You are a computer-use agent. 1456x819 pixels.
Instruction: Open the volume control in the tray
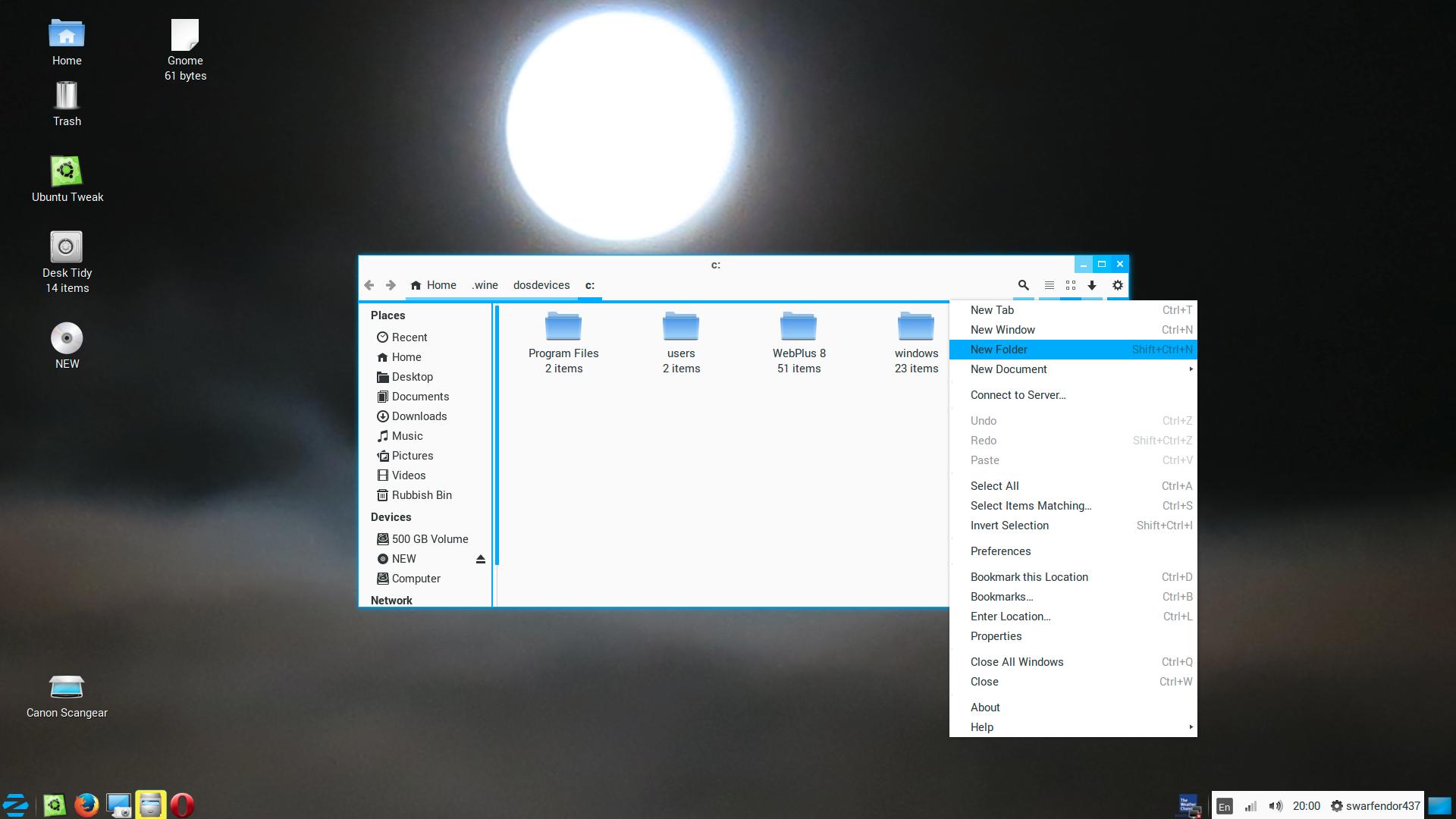[x=1275, y=806]
